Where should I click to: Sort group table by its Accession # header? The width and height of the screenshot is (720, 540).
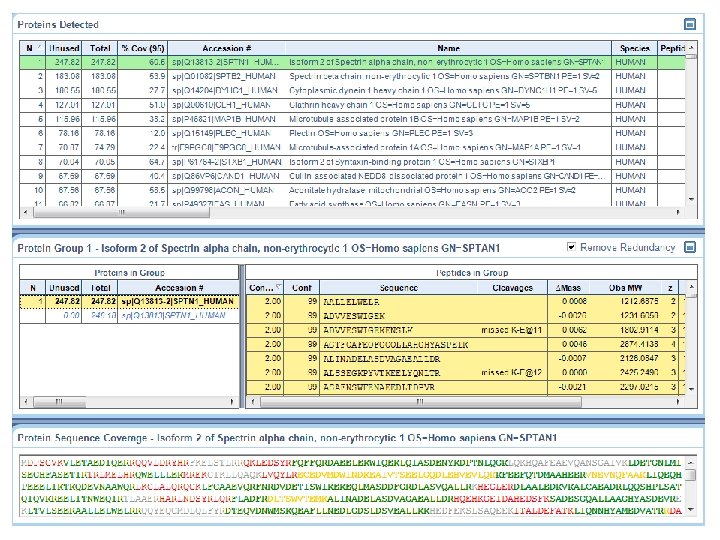point(179,287)
